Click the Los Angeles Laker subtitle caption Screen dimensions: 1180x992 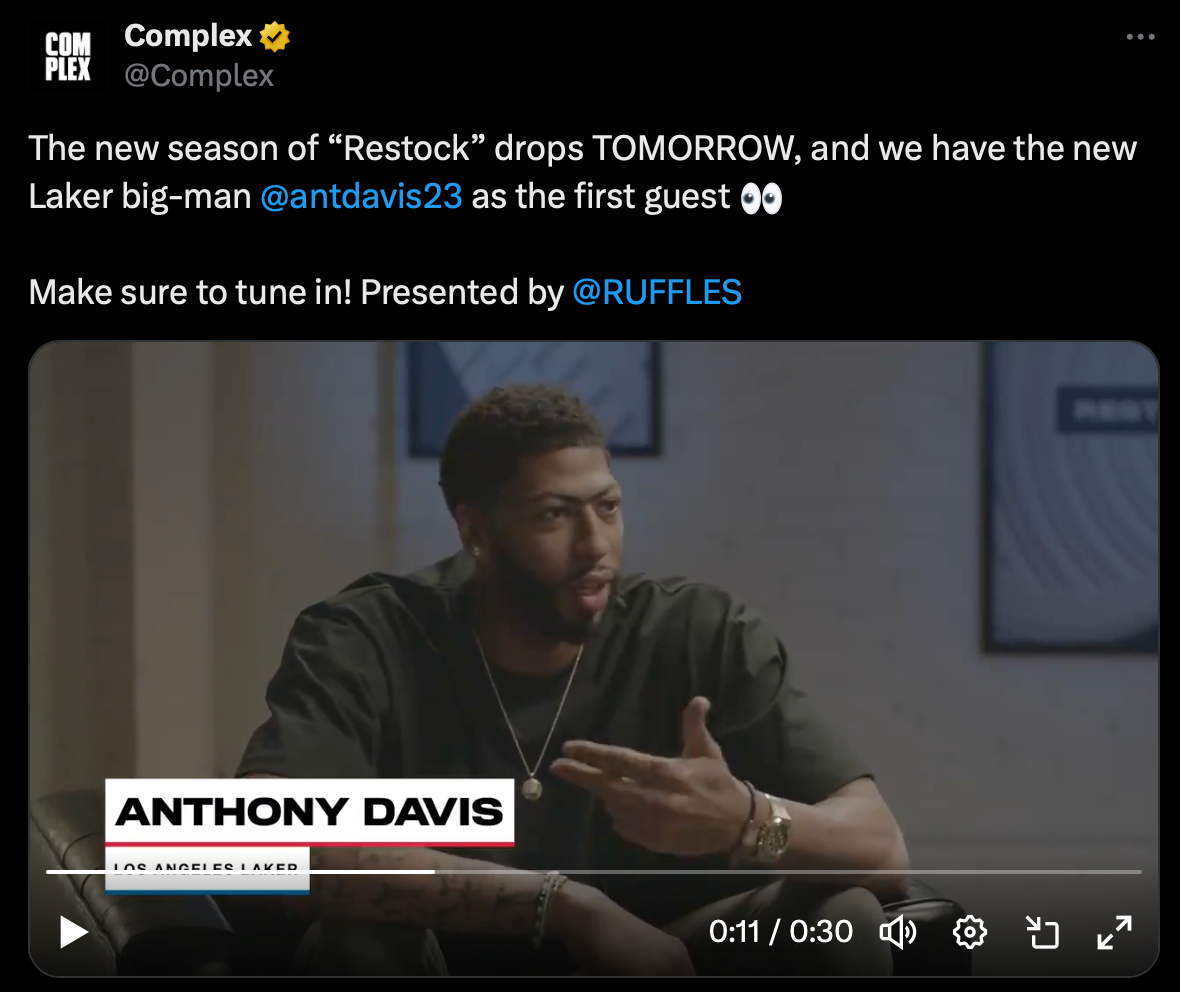coord(207,869)
